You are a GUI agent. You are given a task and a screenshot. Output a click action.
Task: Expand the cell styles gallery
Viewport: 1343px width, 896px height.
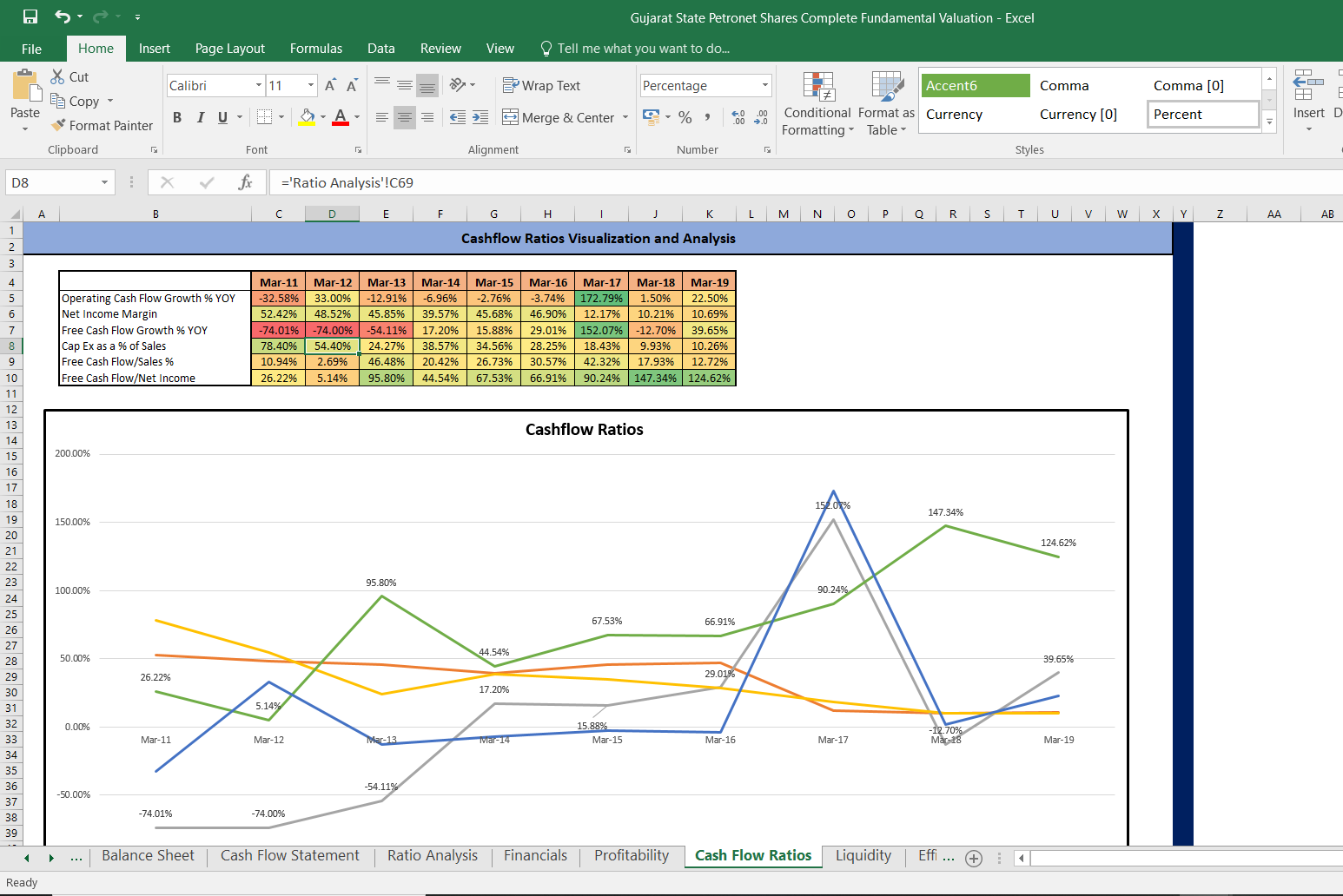tap(1269, 123)
